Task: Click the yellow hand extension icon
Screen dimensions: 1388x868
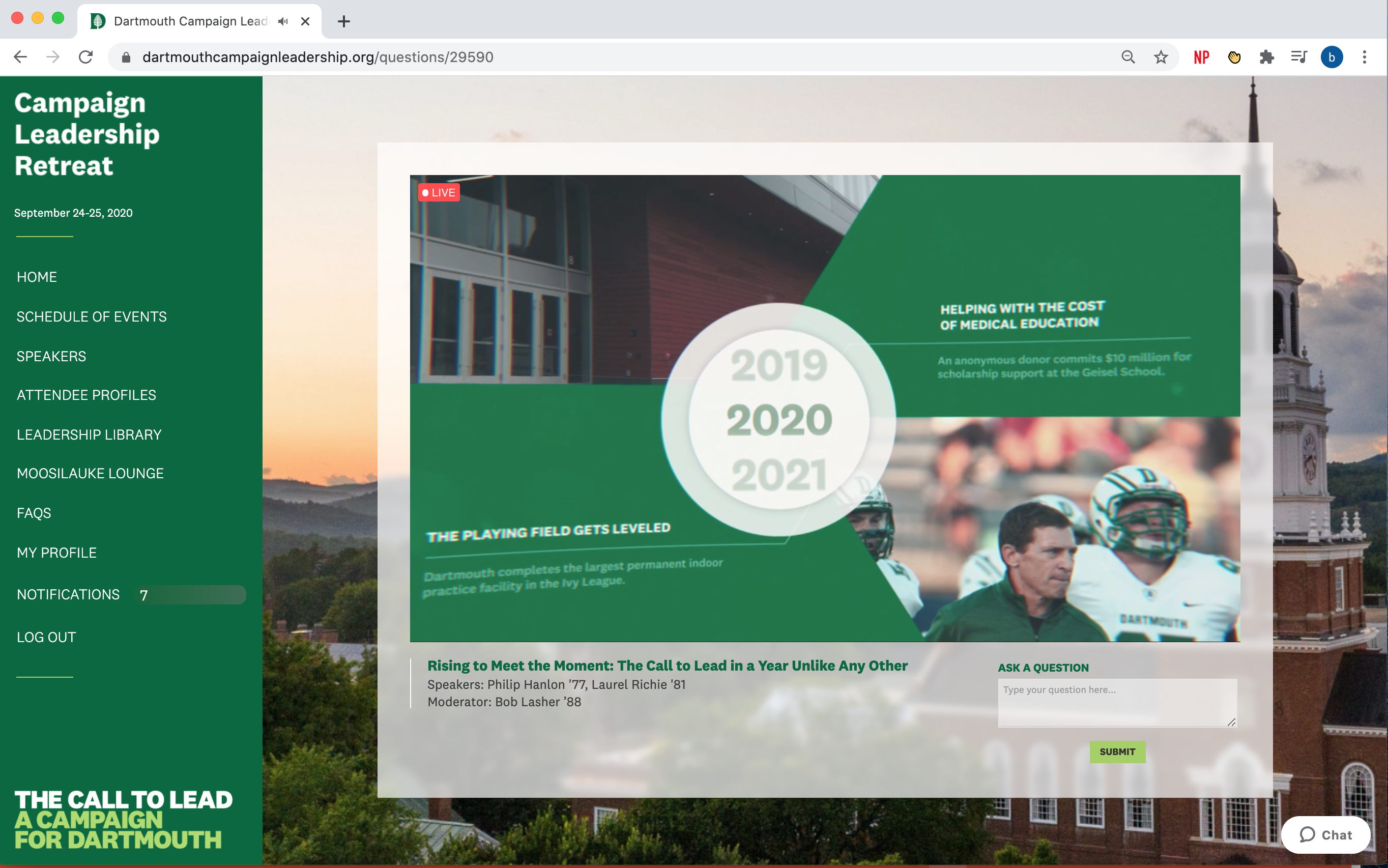Action: [x=1234, y=57]
